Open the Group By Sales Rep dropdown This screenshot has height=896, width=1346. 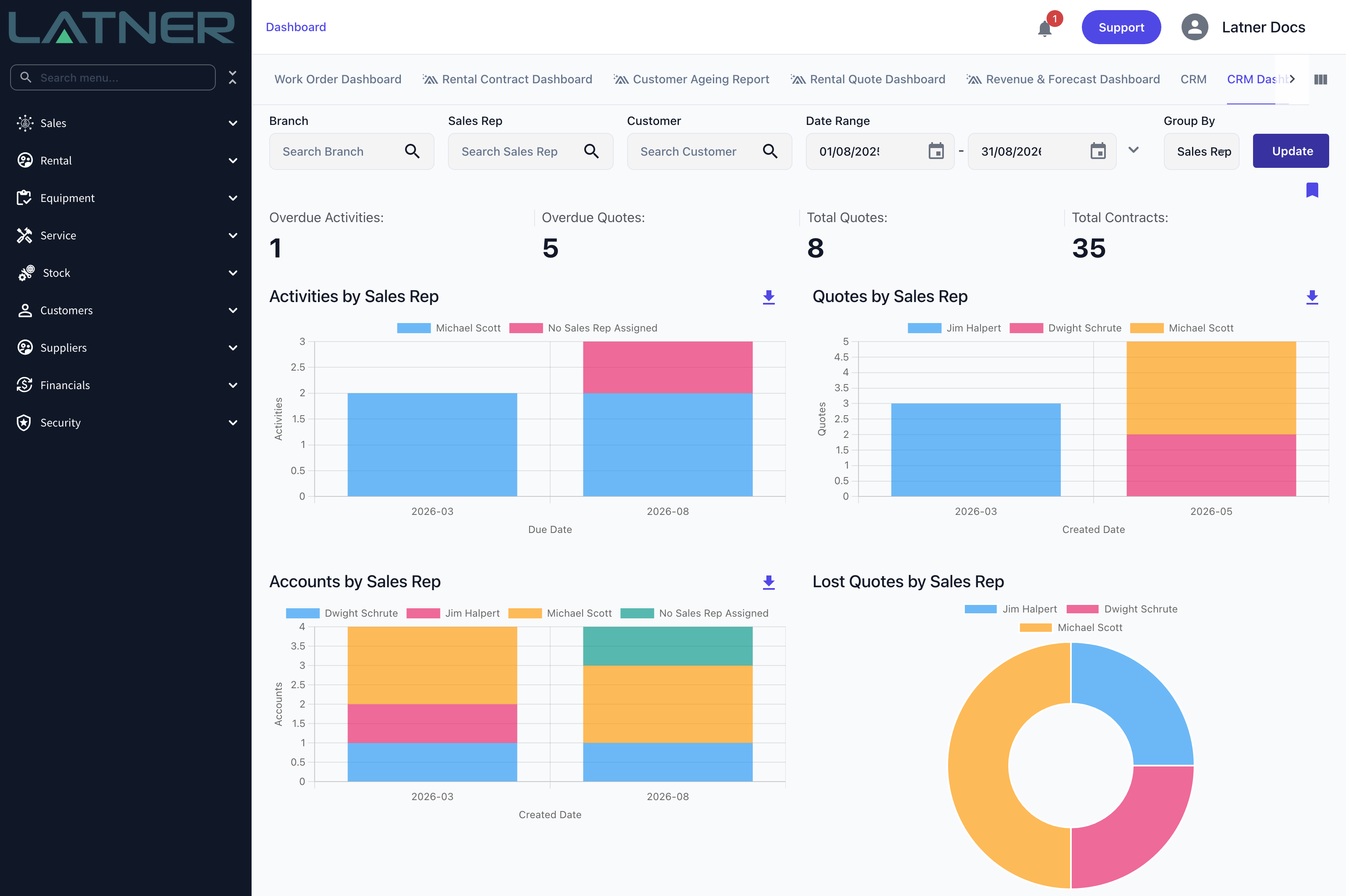1201,151
